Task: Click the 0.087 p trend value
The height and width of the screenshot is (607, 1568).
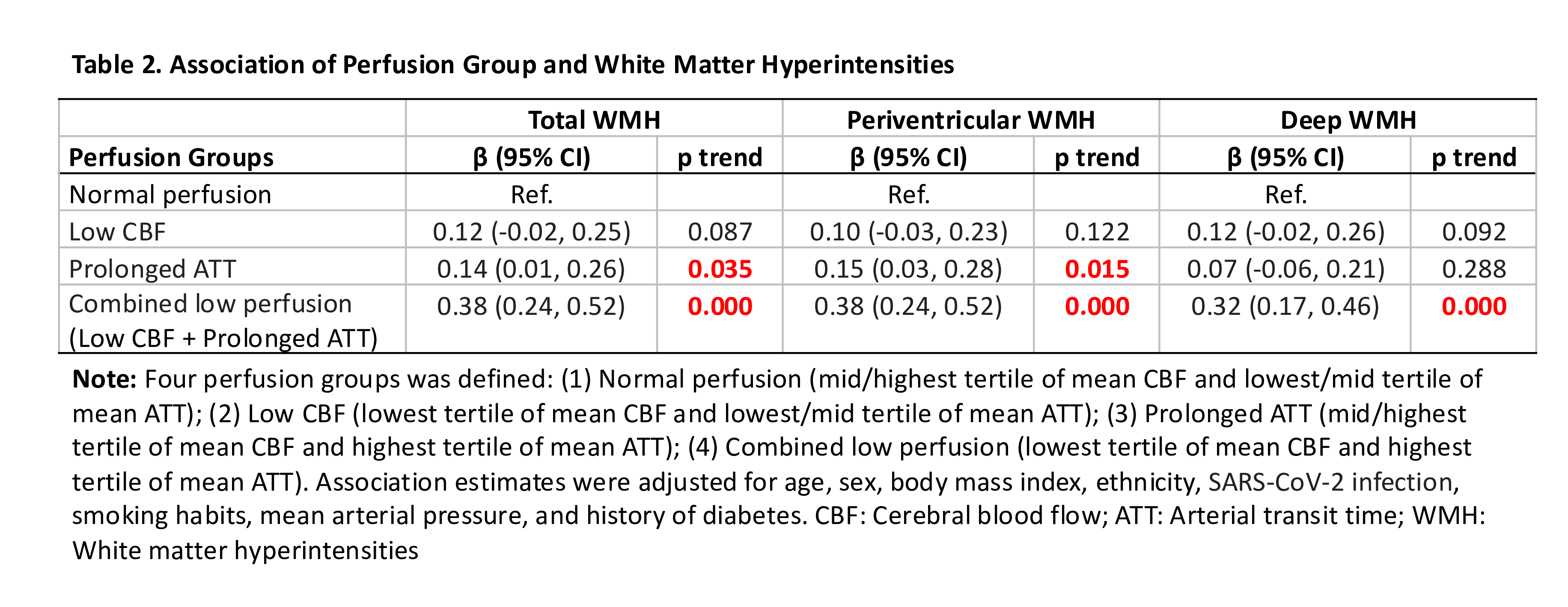Action: (720, 232)
